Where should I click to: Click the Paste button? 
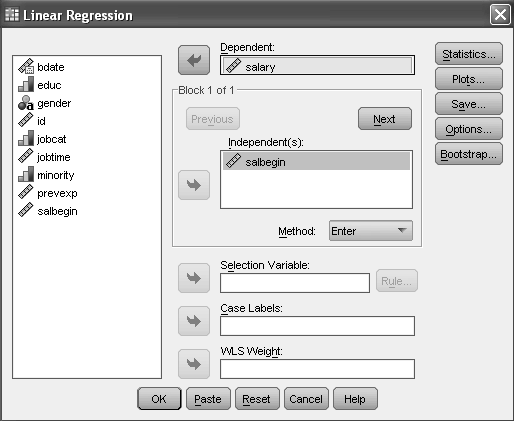tap(208, 399)
